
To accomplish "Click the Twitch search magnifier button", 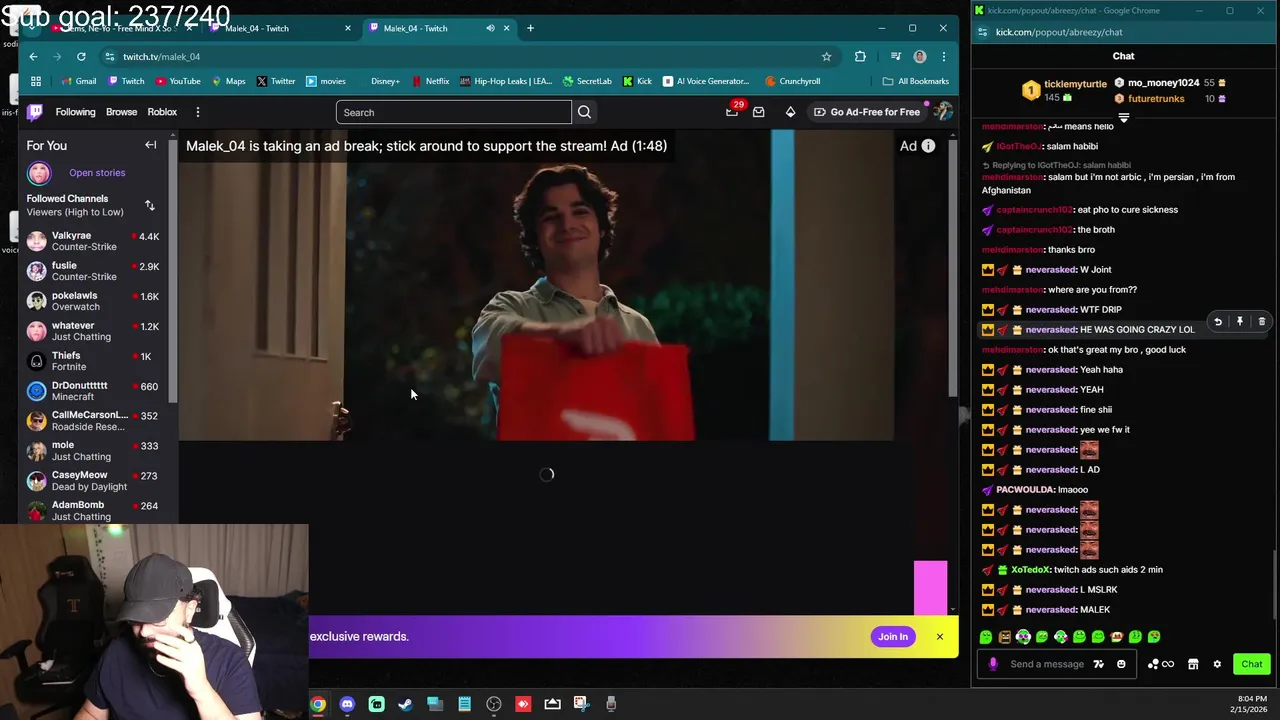I will click(584, 112).
